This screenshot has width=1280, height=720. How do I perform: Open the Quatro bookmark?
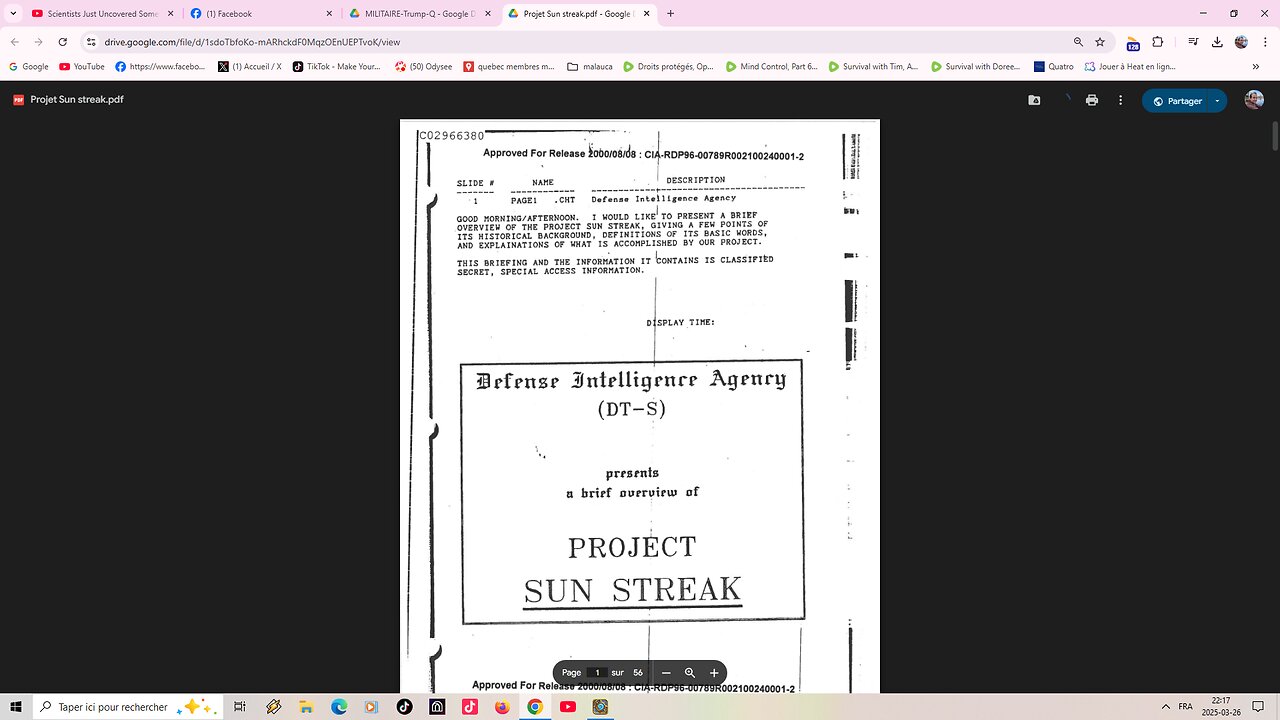click(x=1054, y=67)
